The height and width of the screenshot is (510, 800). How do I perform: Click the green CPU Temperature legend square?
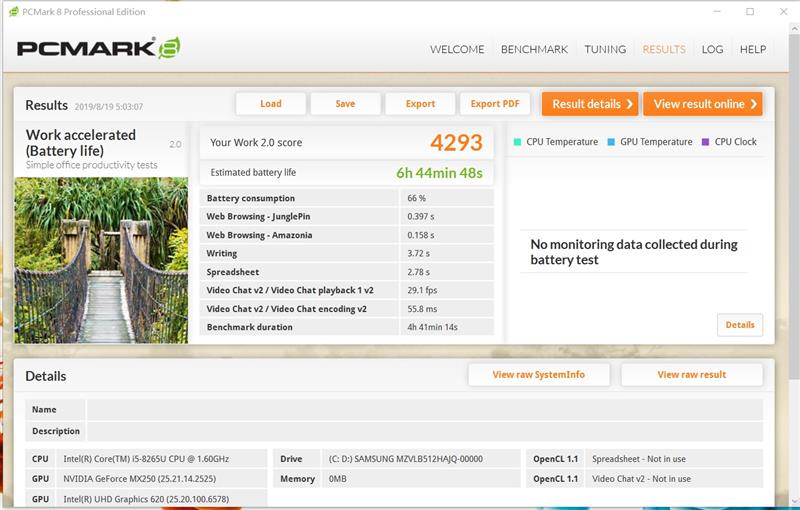click(517, 142)
